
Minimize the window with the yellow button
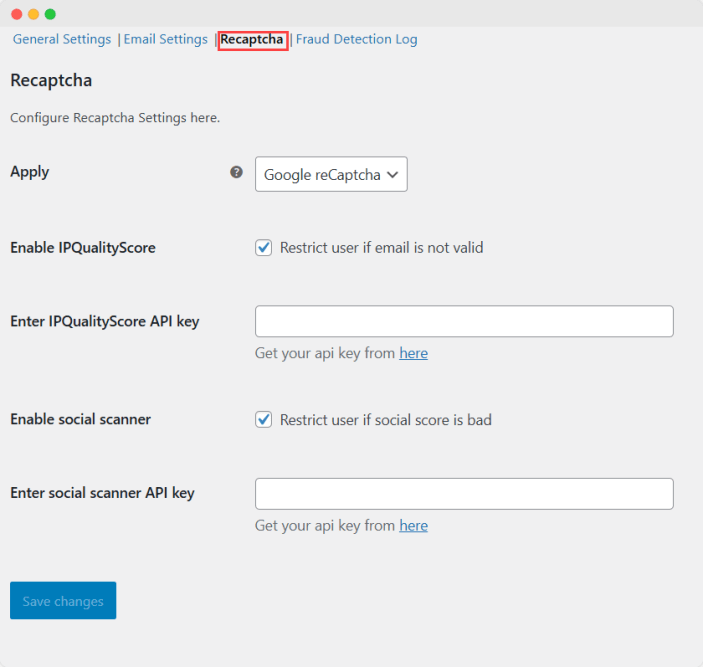click(33, 14)
